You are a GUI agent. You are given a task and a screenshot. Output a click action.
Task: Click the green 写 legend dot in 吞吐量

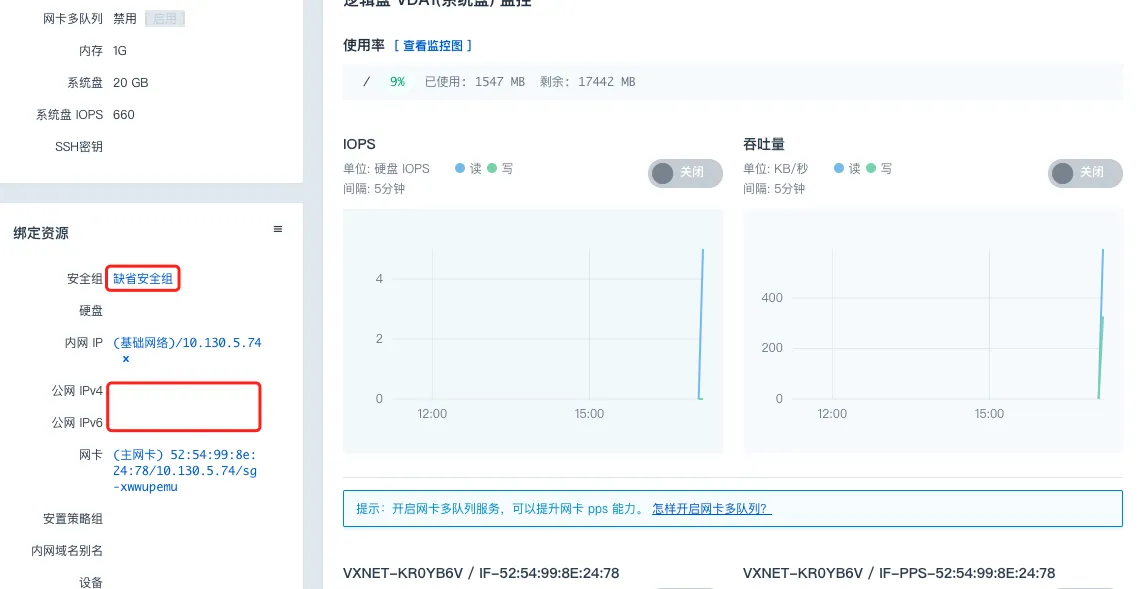click(x=871, y=169)
